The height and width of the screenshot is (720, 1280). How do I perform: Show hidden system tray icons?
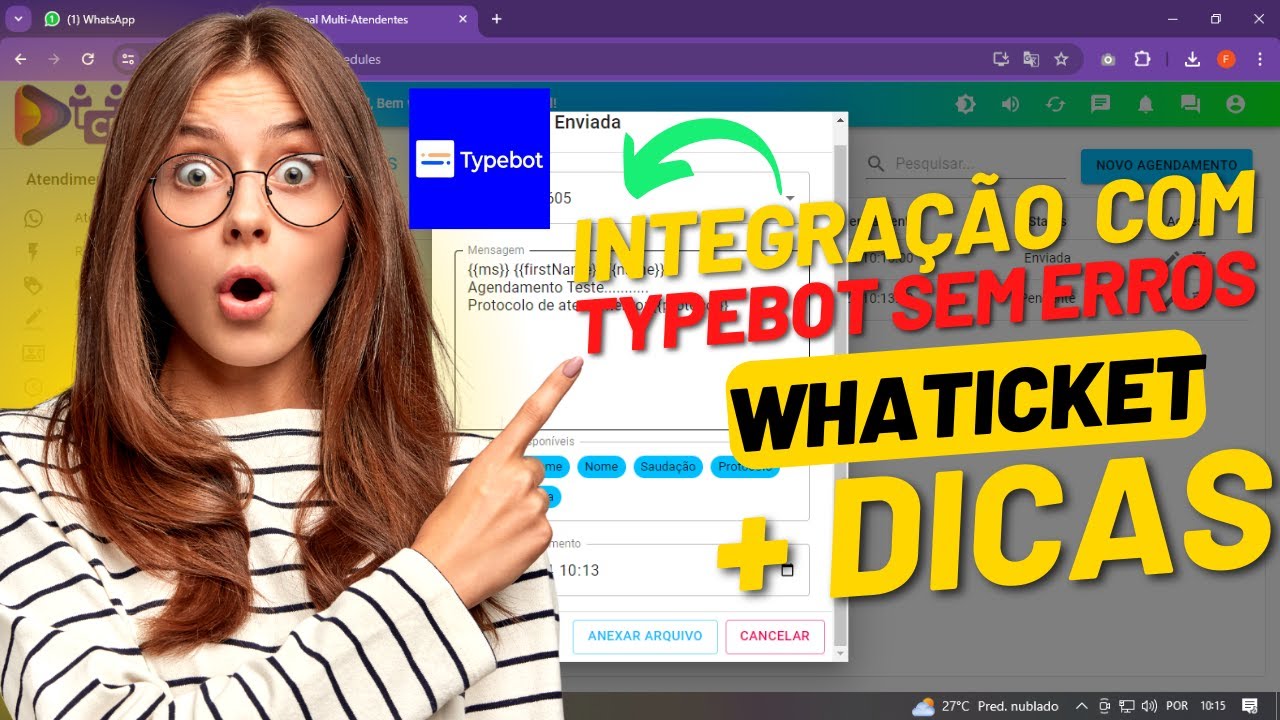[1083, 706]
